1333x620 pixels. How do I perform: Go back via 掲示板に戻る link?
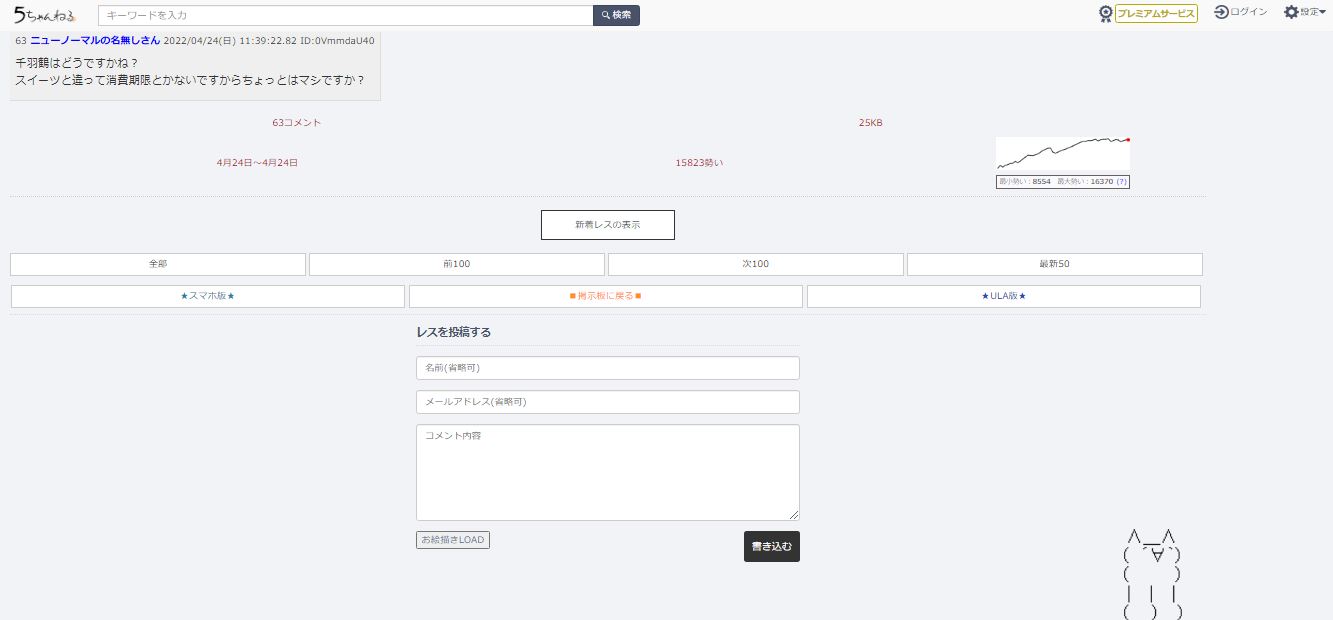click(605, 297)
